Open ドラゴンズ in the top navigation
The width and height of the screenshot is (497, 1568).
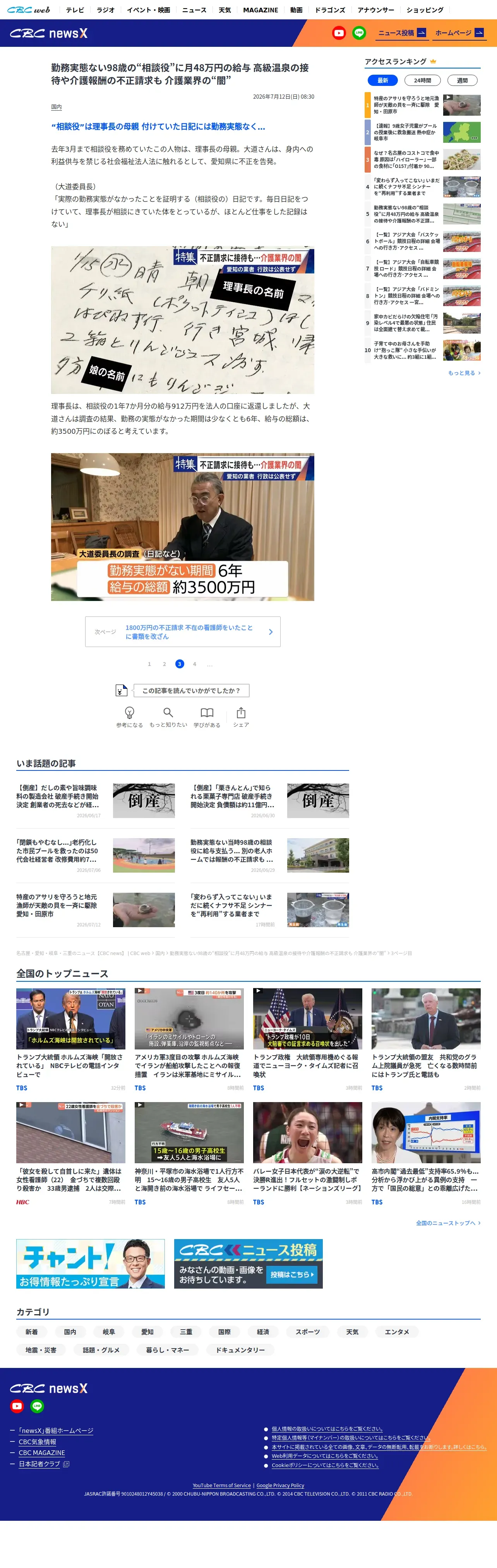tap(330, 10)
